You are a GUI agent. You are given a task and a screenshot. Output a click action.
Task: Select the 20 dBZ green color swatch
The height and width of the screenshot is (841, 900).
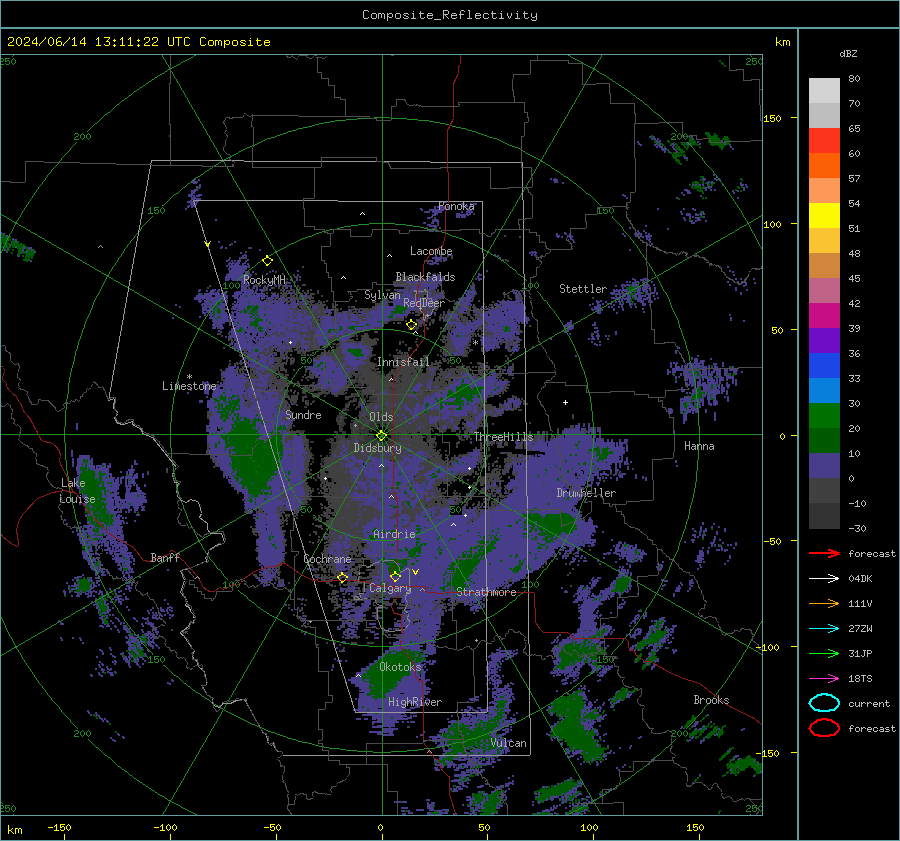pyautogui.click(x=824, y=415)
